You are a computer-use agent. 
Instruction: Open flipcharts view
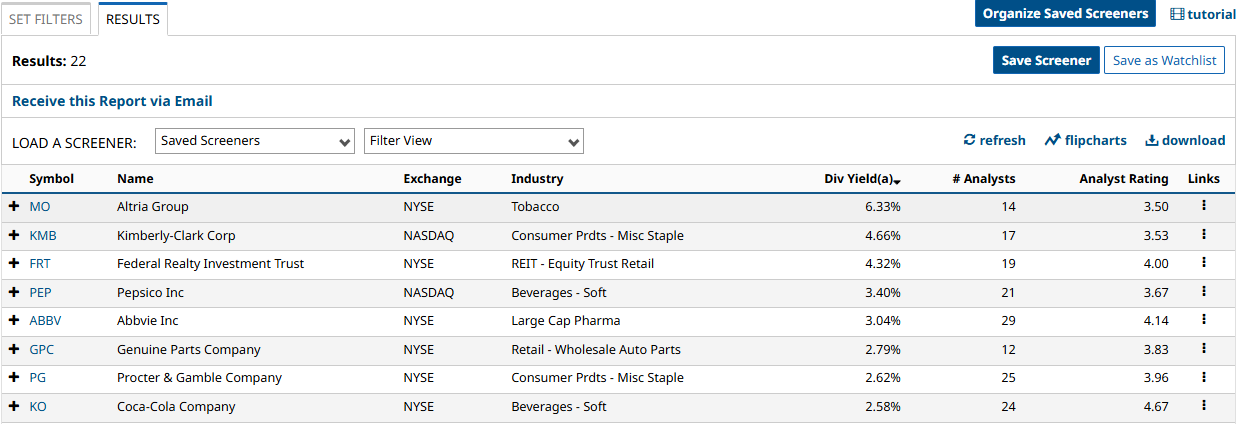pos(1085,141)
